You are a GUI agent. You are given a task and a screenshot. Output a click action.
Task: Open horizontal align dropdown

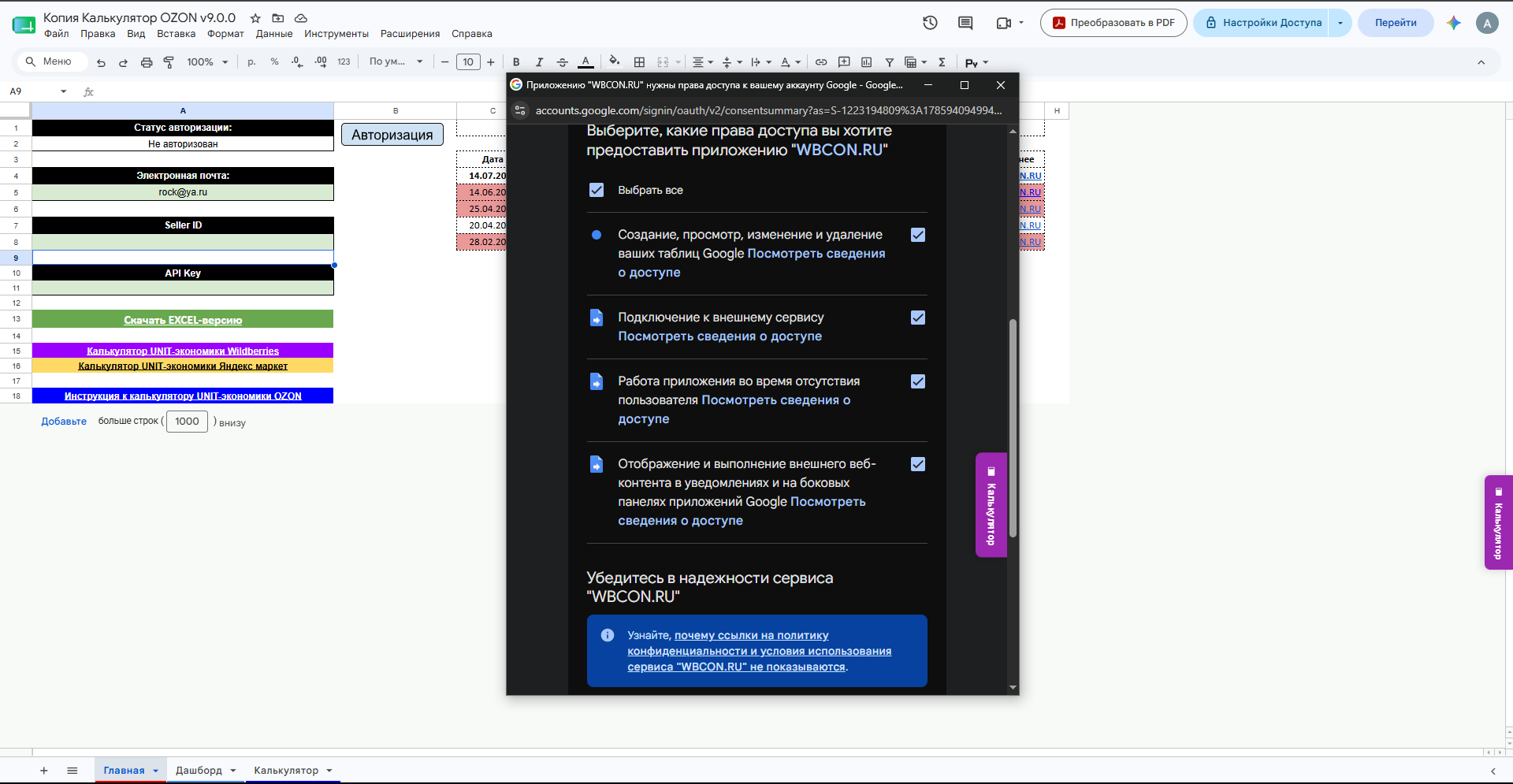702,62
